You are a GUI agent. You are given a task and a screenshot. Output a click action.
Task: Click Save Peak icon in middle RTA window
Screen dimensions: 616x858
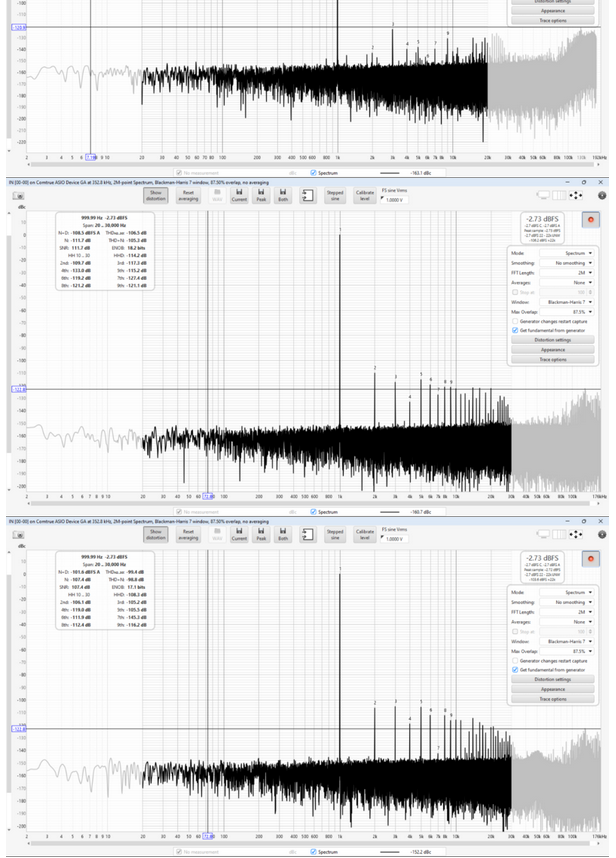tap(261, 195)
